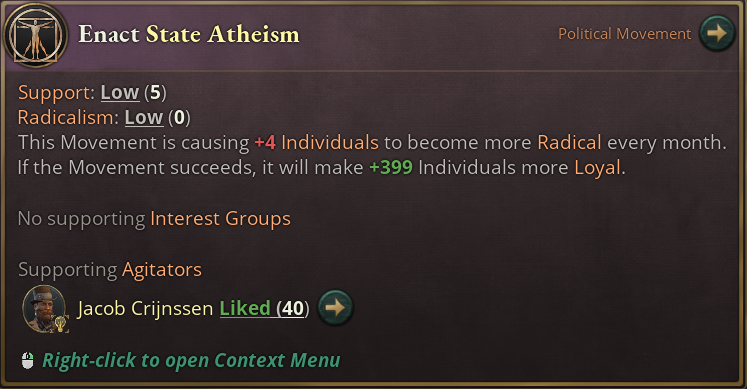Click the 'Political Movement' label
This screenshot has width=747, height=389.
625,34
